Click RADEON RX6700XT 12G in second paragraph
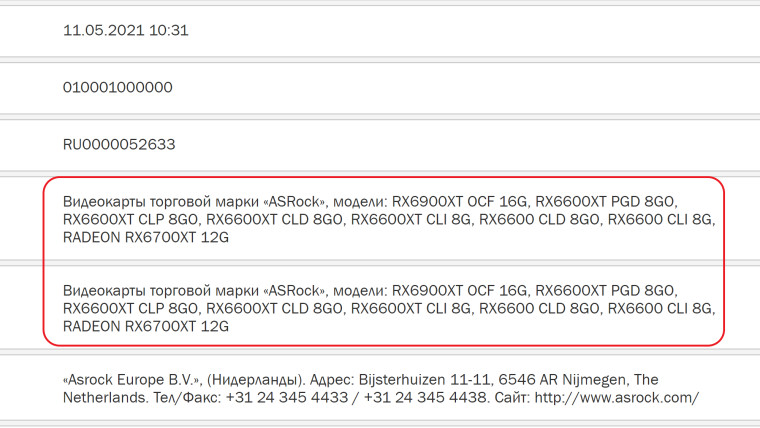This screenshot has height=428, width=760. coord(146,327)
